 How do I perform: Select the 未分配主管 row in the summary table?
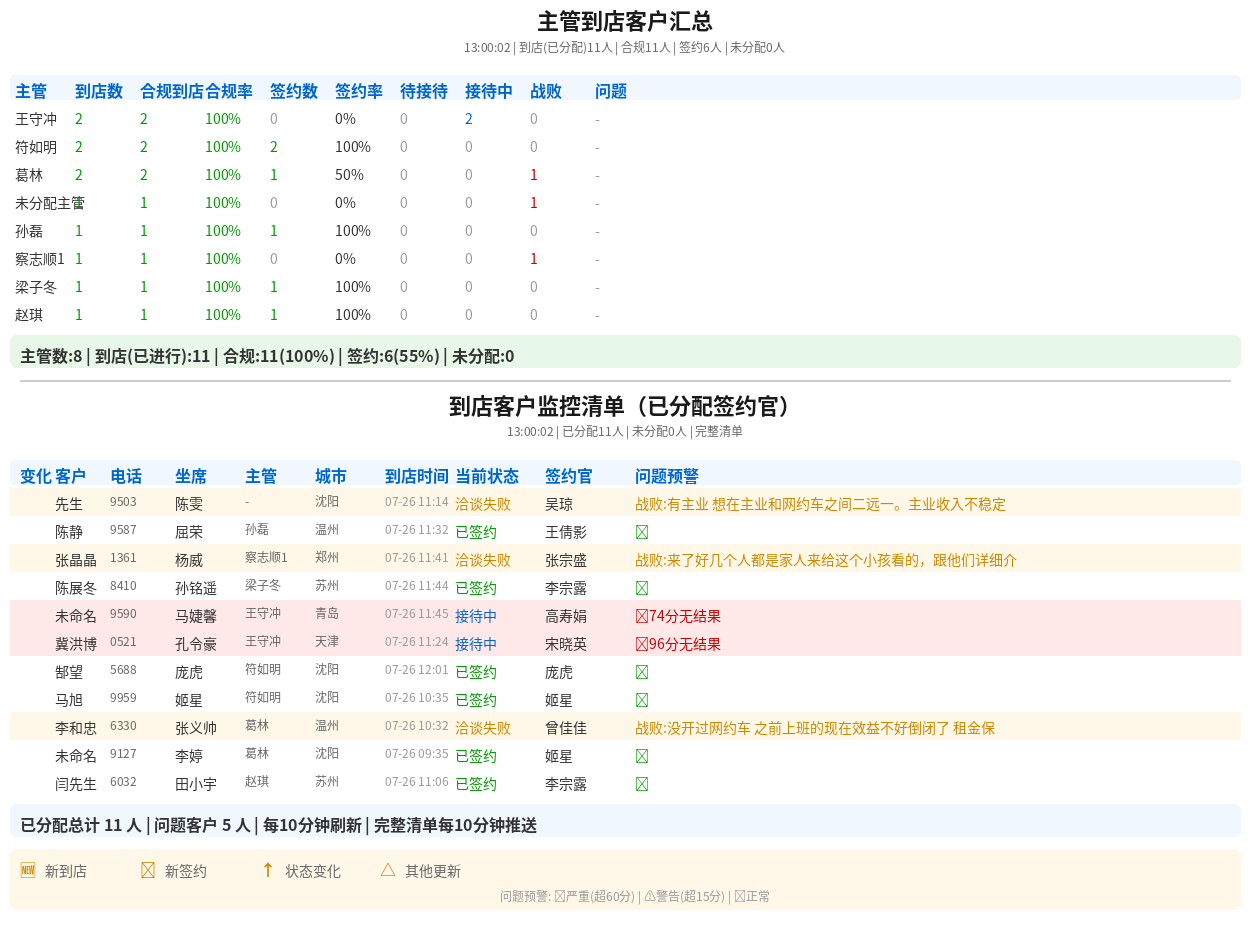coord(50,203)
